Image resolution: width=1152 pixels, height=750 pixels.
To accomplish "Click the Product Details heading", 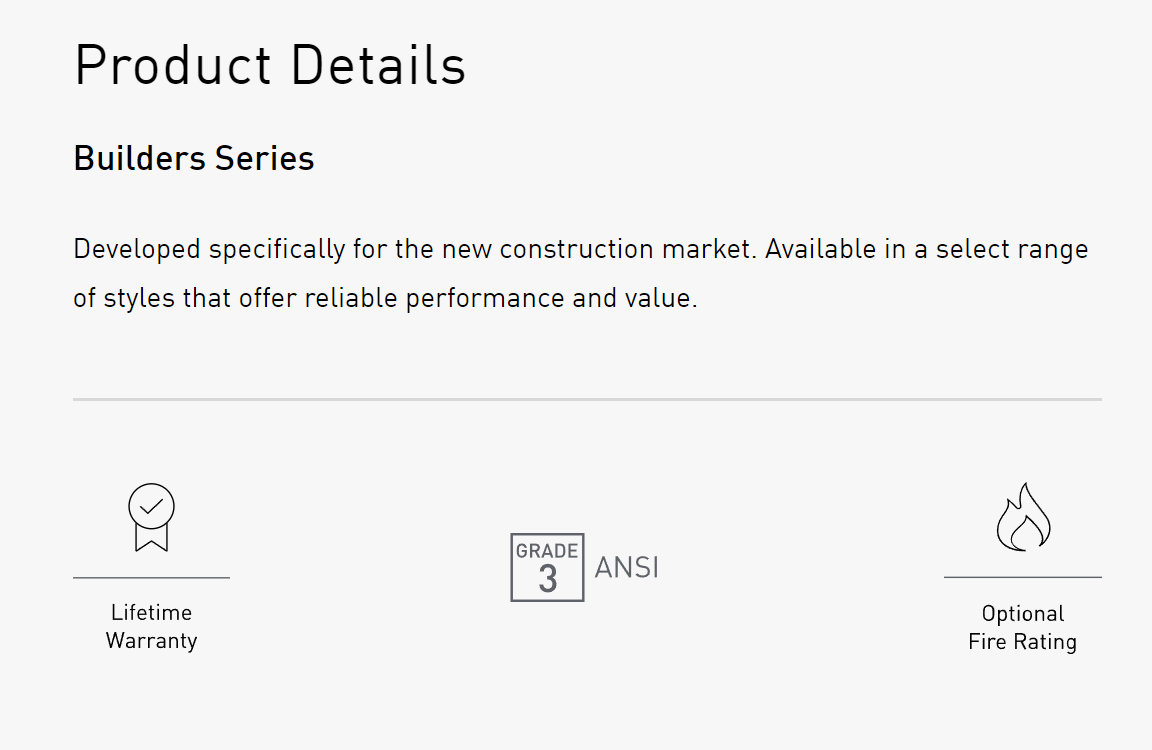I will tap(270, 65).
